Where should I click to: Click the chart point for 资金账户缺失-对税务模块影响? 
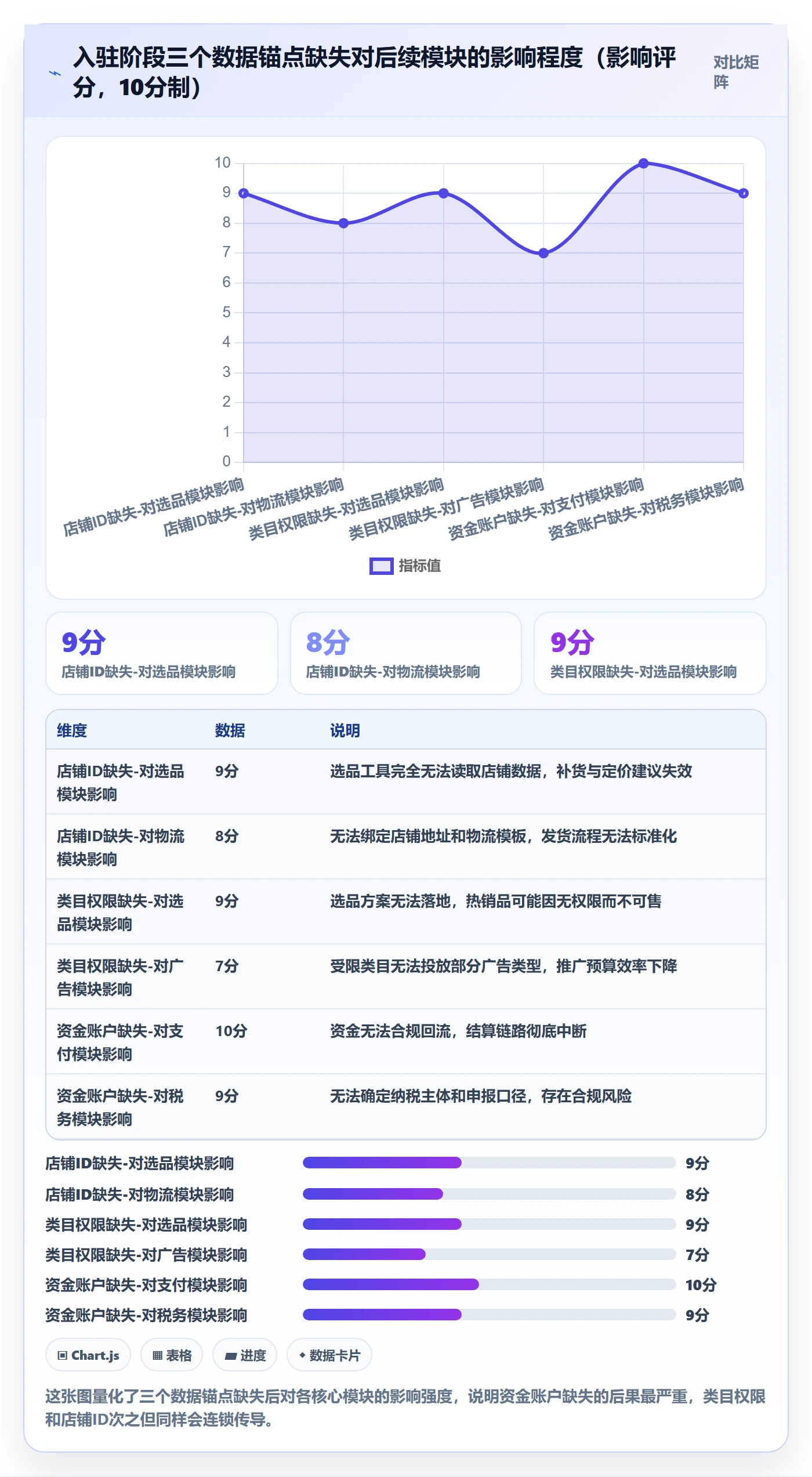click(744, 193)
